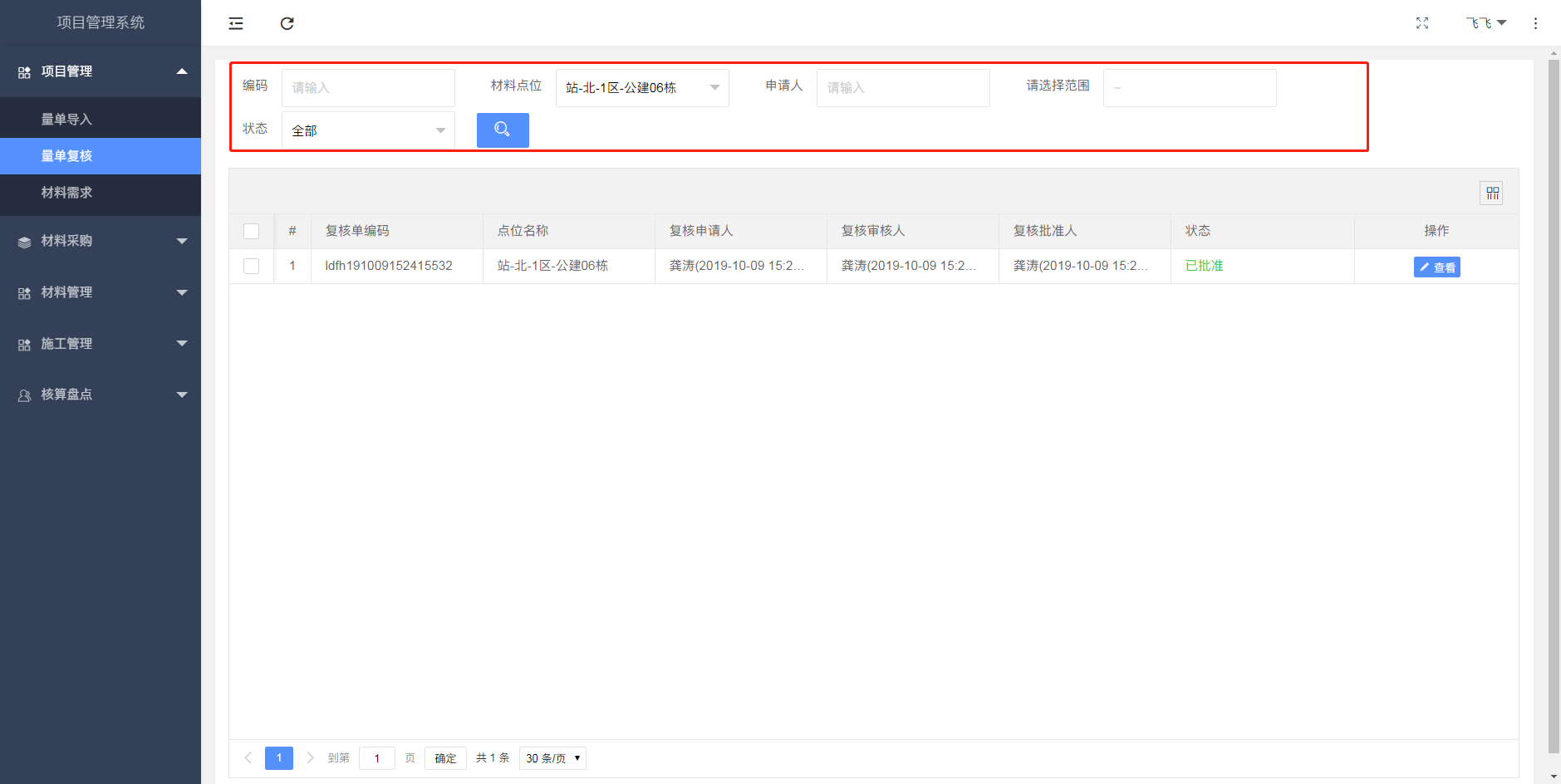Screen dimensions: 1561x784
Task: Click the refresh icon in the top bar
Action: [x=287, y=23]
